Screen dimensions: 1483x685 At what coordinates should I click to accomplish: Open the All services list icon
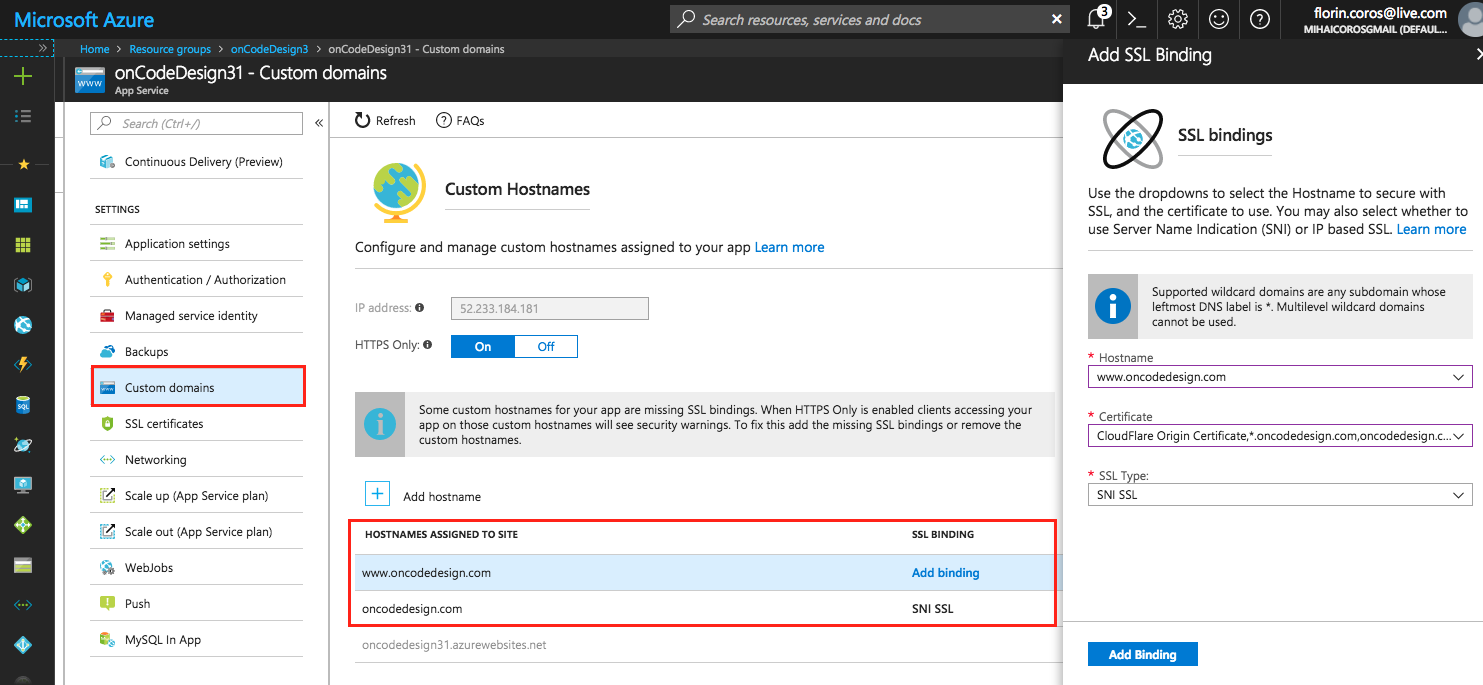click(x=22, y=117)
